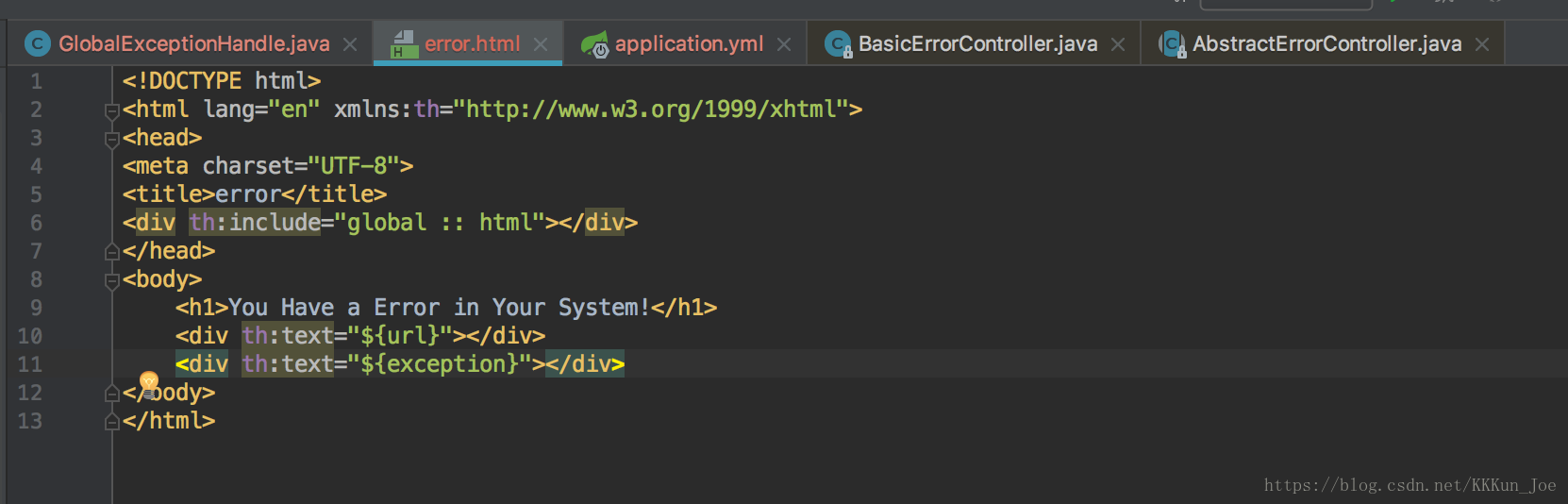Close the AbstractErrorController.java tab
Image resolution: width=1568 pixels, height=504 pixels.
coord(1482,44)
